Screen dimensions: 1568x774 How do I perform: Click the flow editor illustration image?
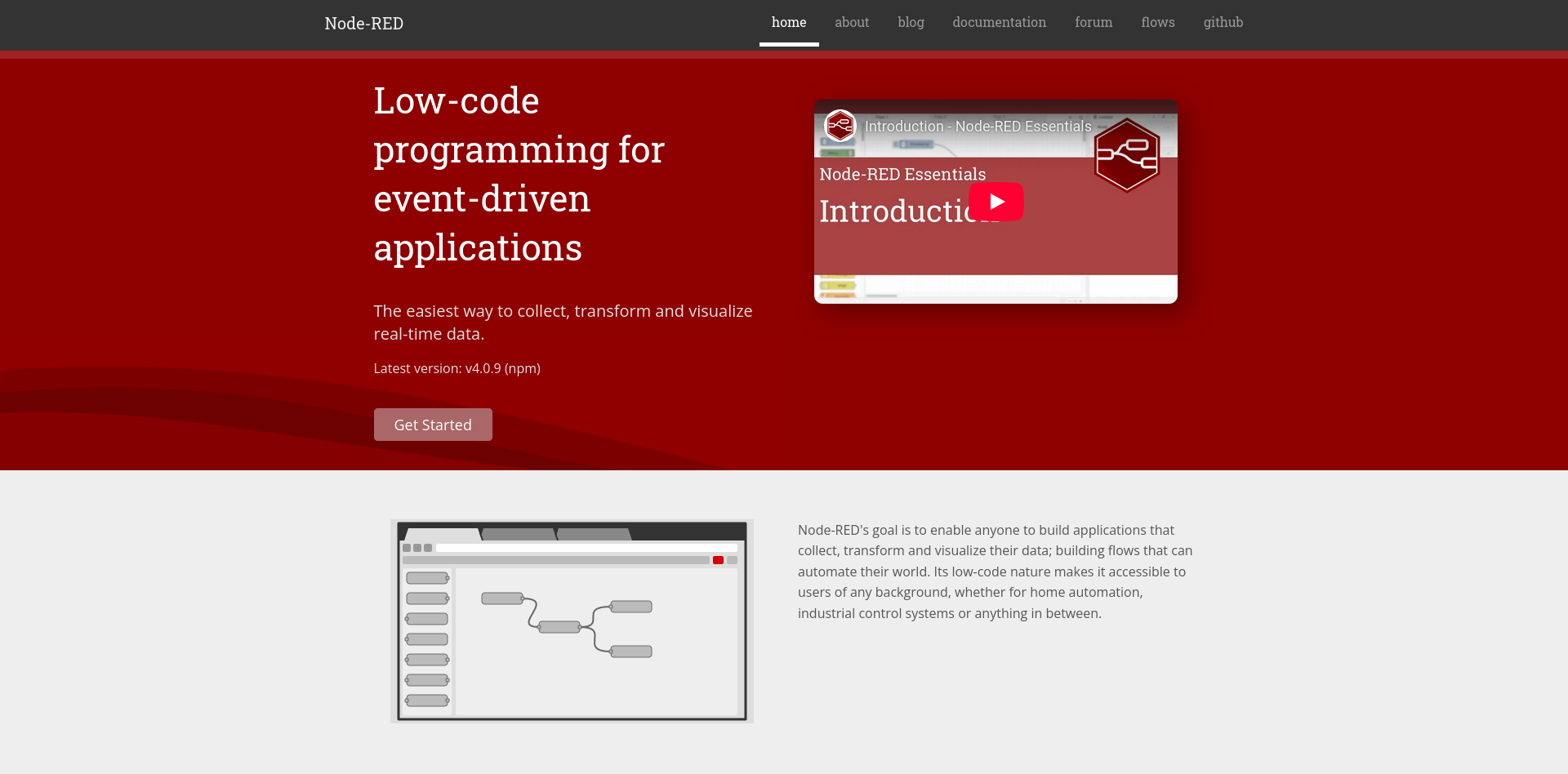(572, 621)
